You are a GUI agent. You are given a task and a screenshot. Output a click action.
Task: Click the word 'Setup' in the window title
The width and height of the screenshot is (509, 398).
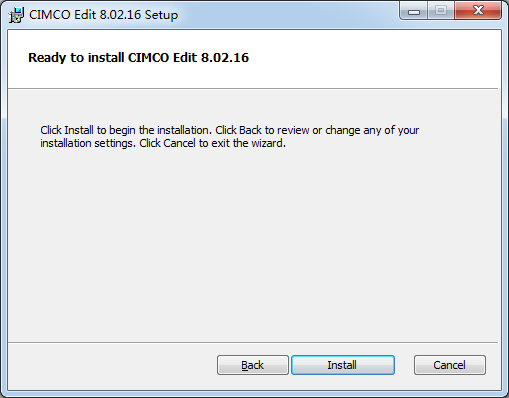161,15
